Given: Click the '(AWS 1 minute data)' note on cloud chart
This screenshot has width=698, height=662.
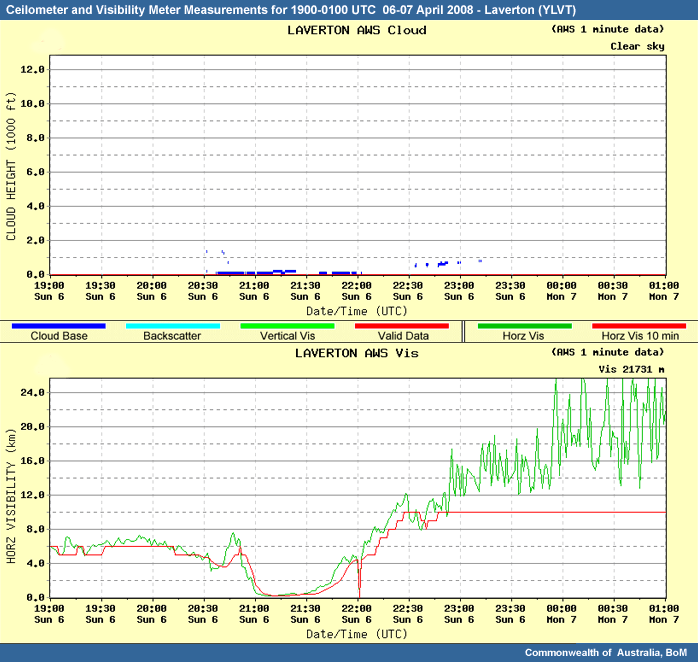Looking at the screenshot, I should 608,29.
